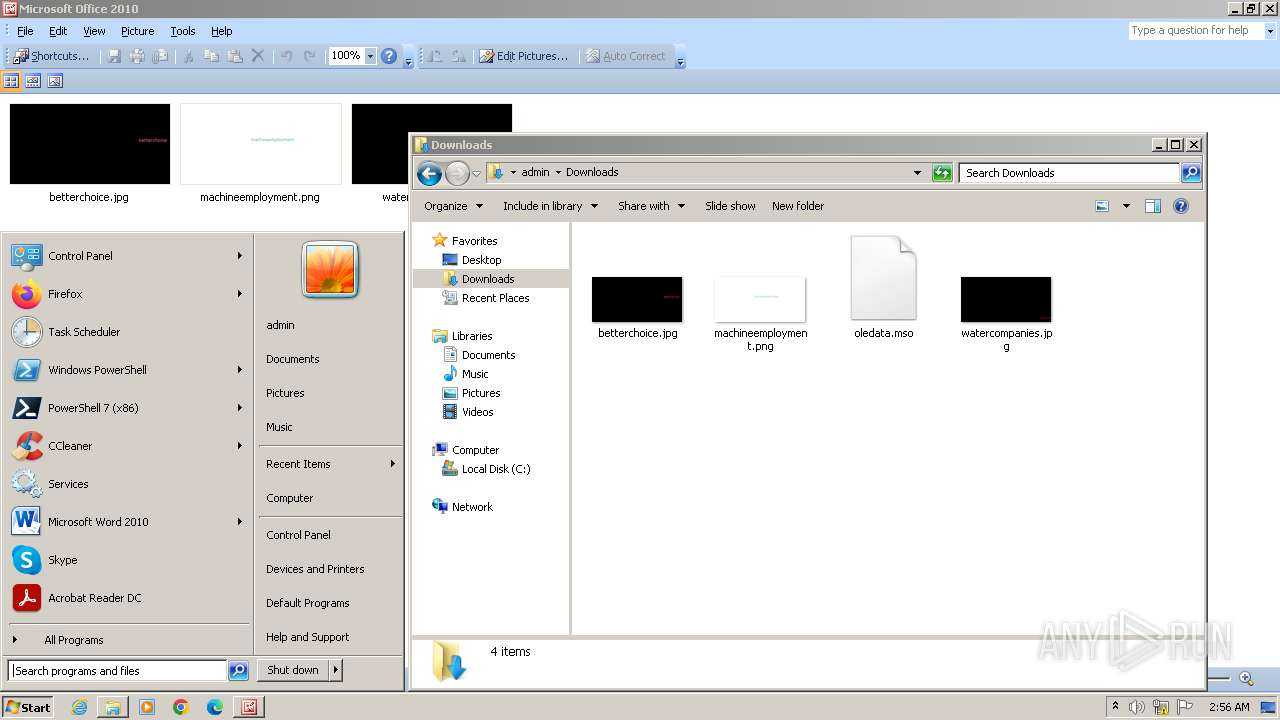Expand the Recent Items submenu
The height and width of the screenshot is (720, 1280).
coord(330,464)
